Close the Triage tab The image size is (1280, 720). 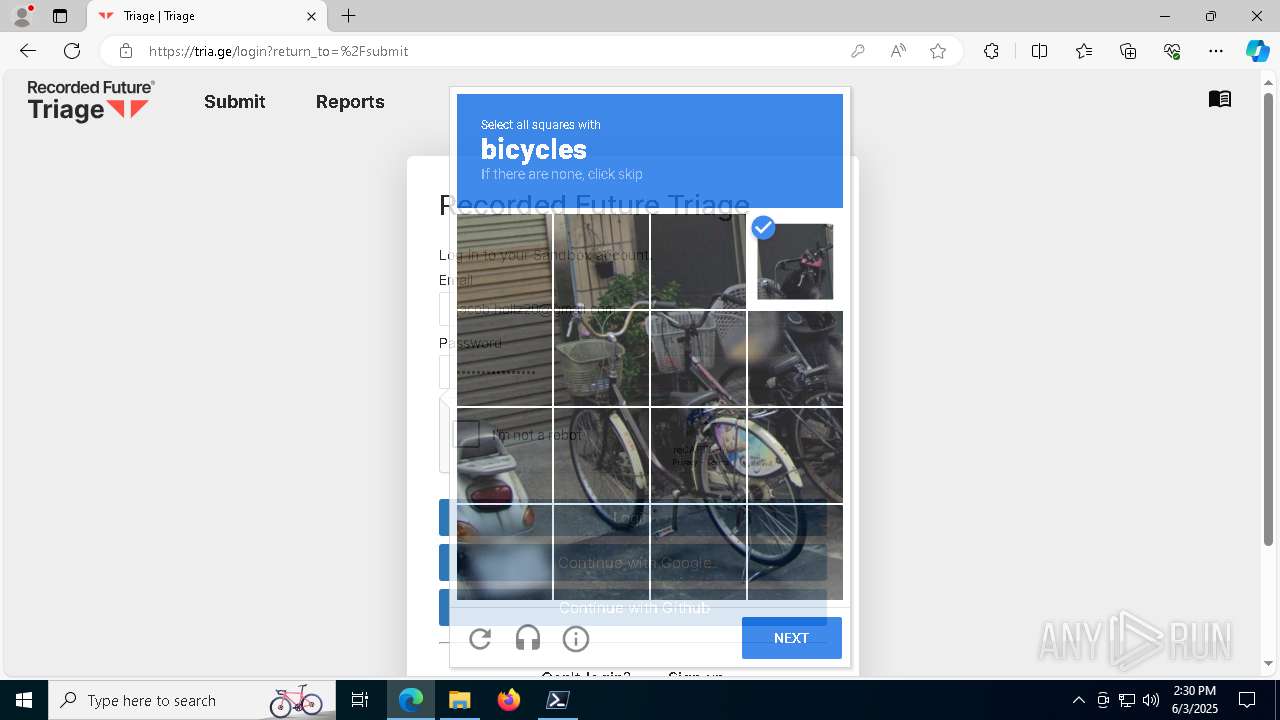click(x=311, y=16)
